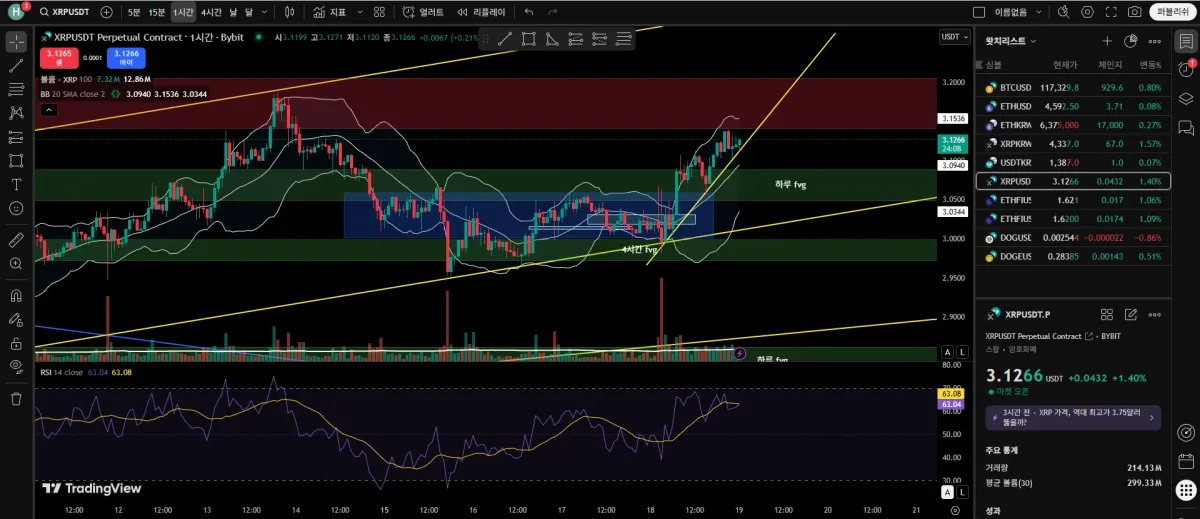This screenshot has height=519, width=1200.
Task: Take a chart snapshot with camera icon
Action: pos(1134,12)
